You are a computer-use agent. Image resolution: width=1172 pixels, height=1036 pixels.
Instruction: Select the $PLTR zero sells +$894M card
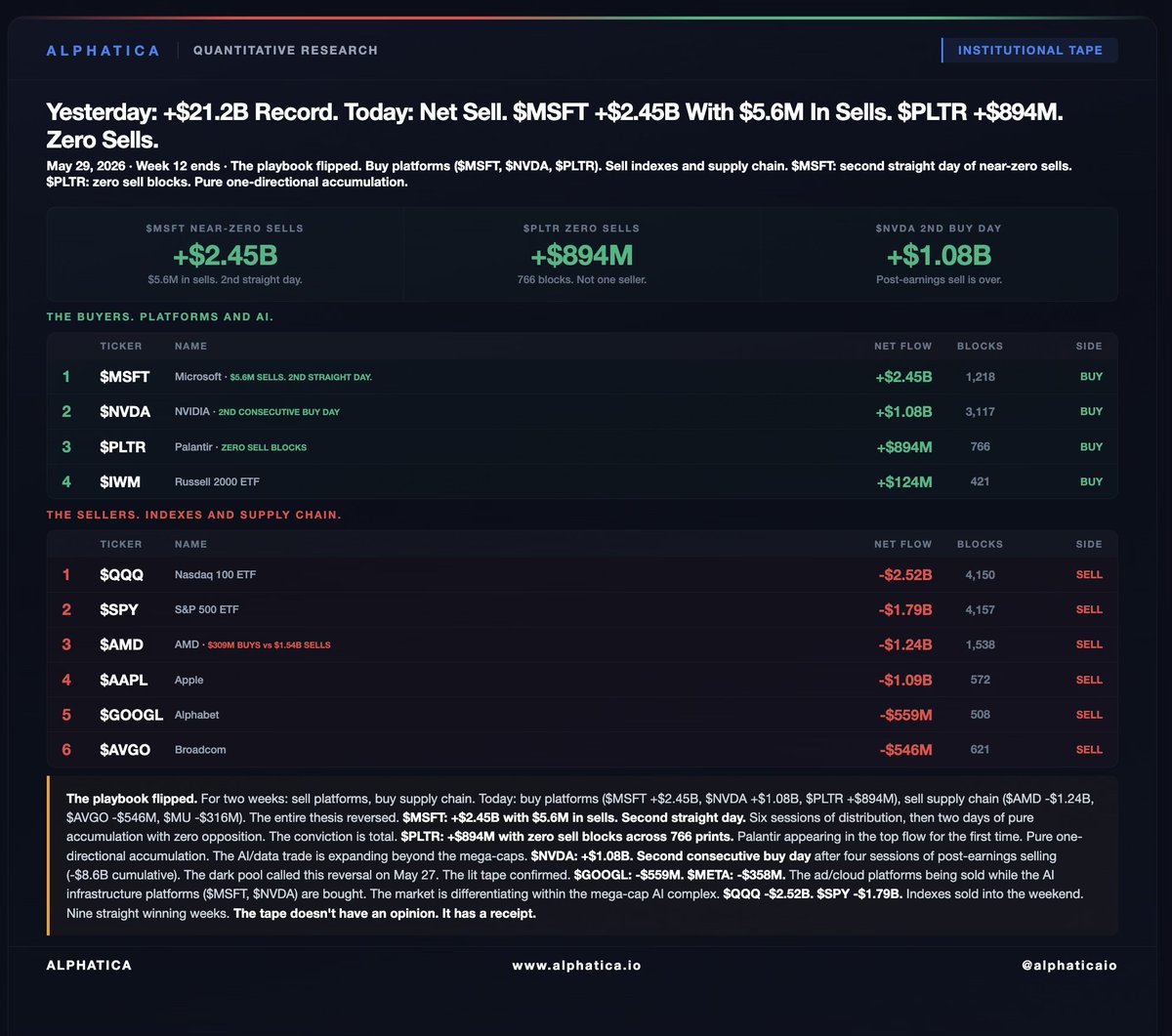(x=581, y=254)
